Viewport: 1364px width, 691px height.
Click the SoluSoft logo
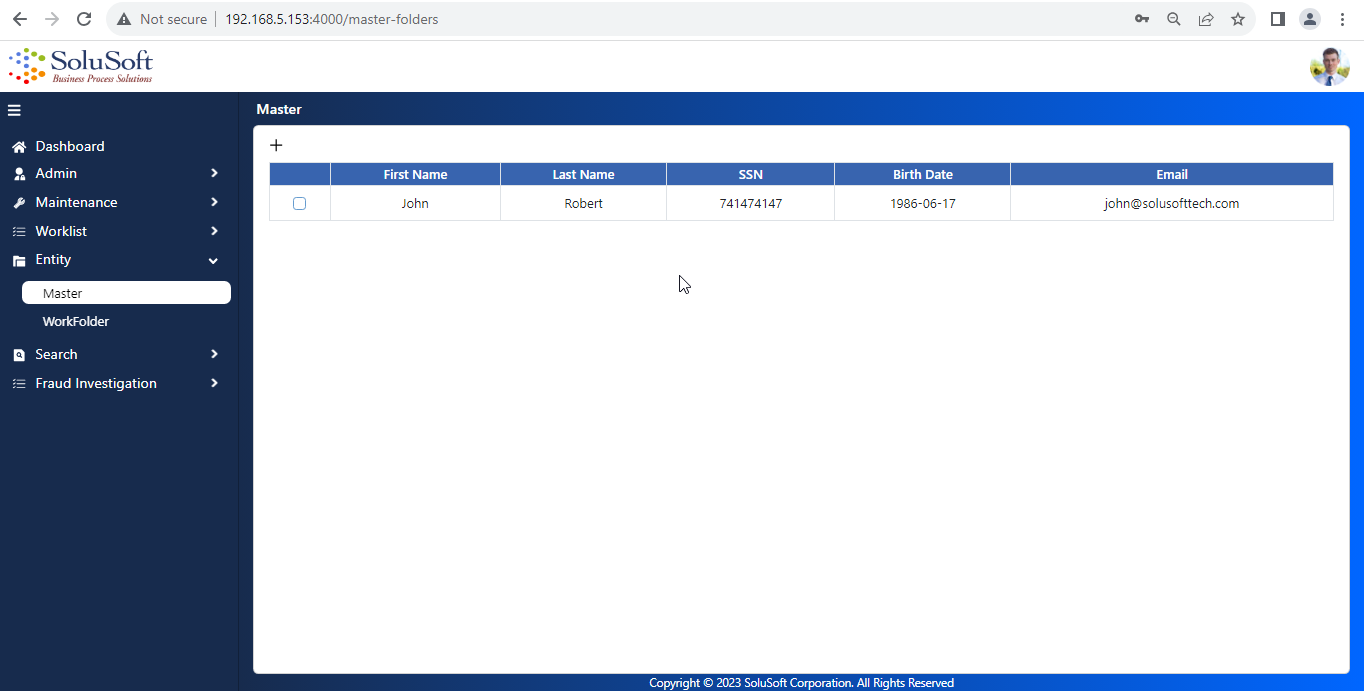click(81, 66)
